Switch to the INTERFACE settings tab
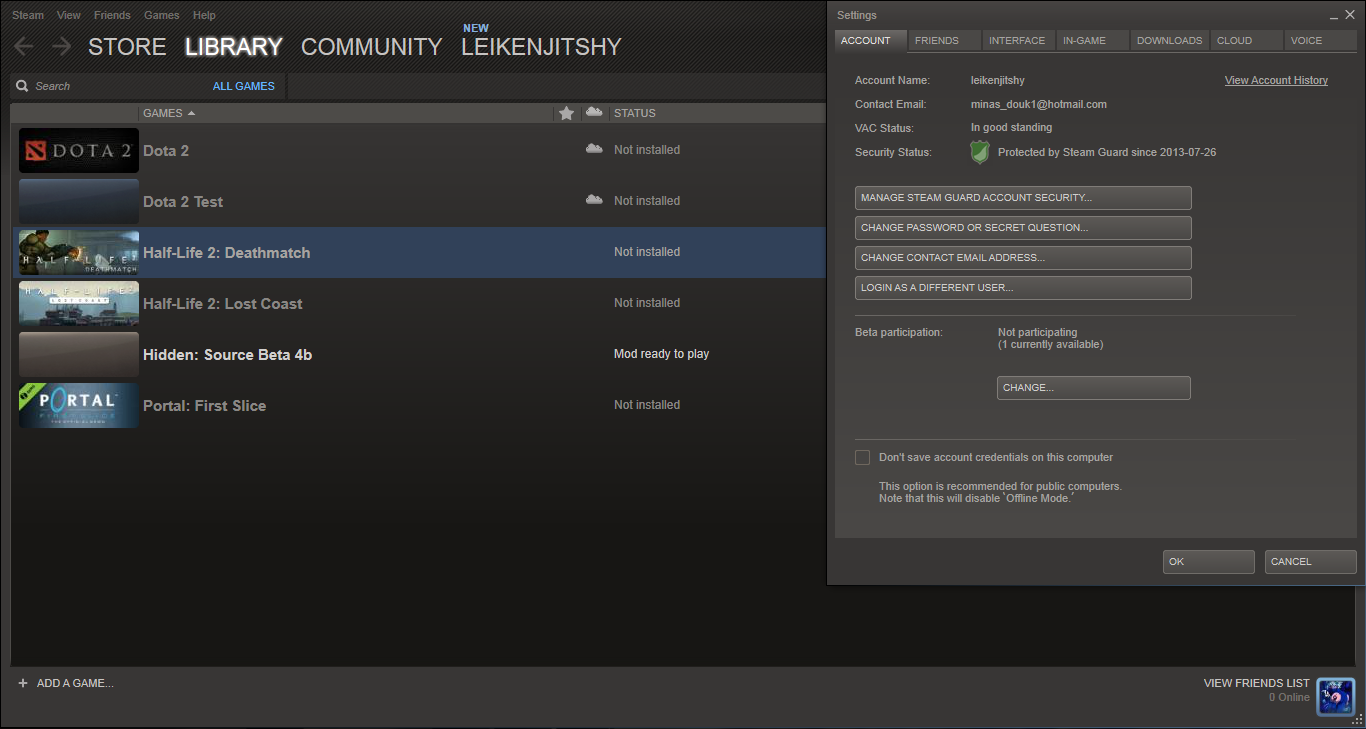The height and width of the screenshot is (729, 1366). [x=1018, y=40]
